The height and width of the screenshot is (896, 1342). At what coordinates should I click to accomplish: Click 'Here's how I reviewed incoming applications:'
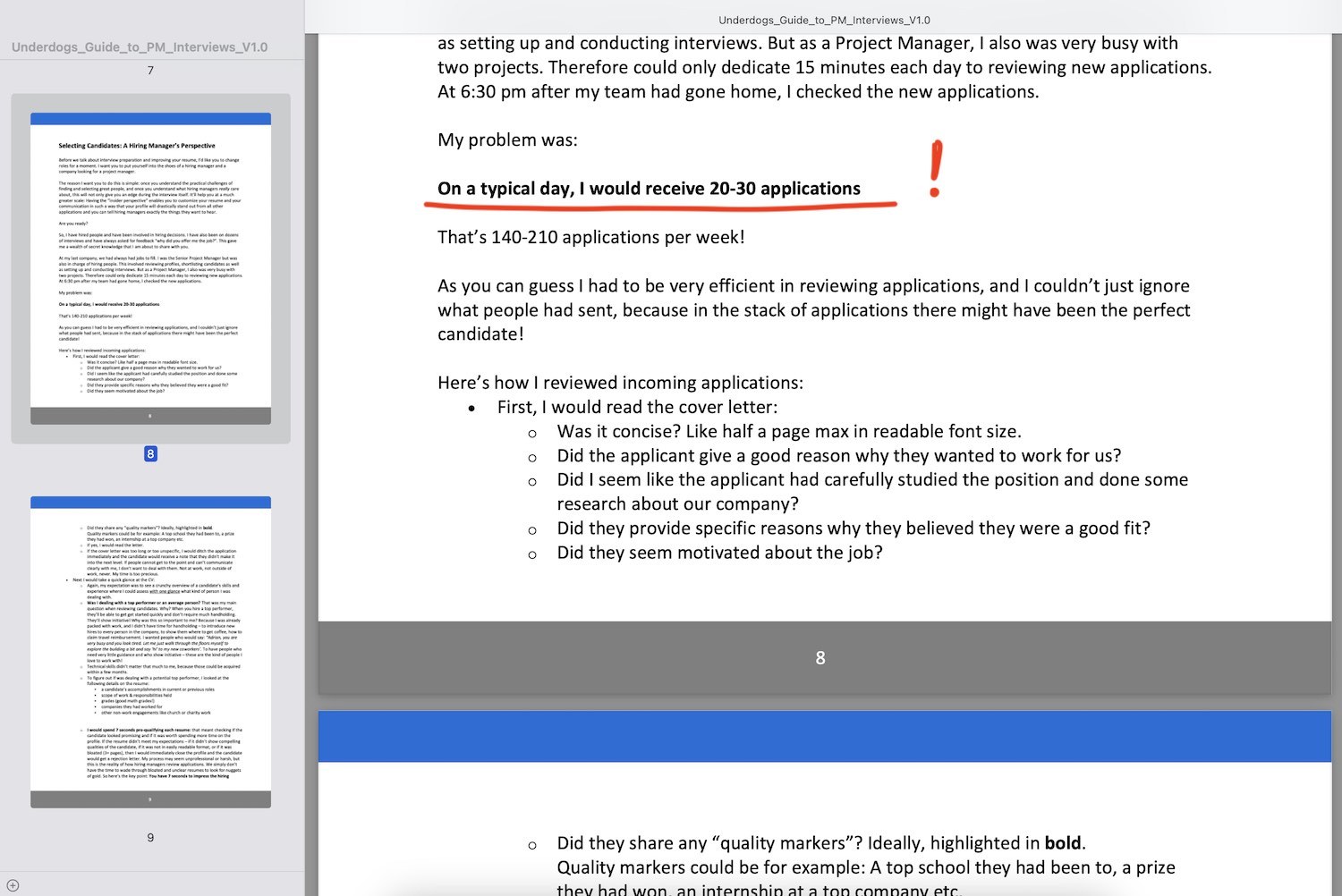coord(620,383)
